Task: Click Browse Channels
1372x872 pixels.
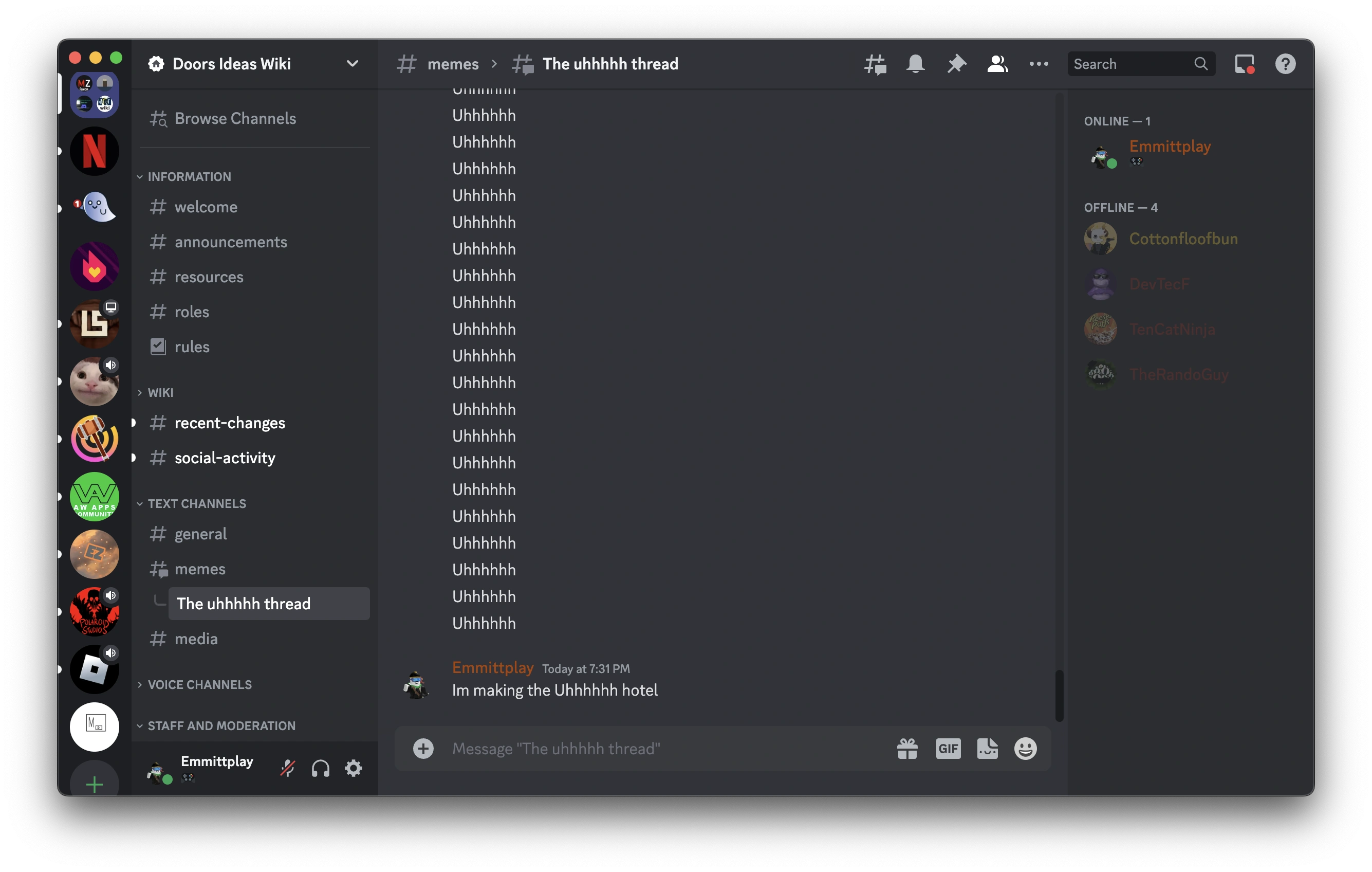Action: click(235, 119)
